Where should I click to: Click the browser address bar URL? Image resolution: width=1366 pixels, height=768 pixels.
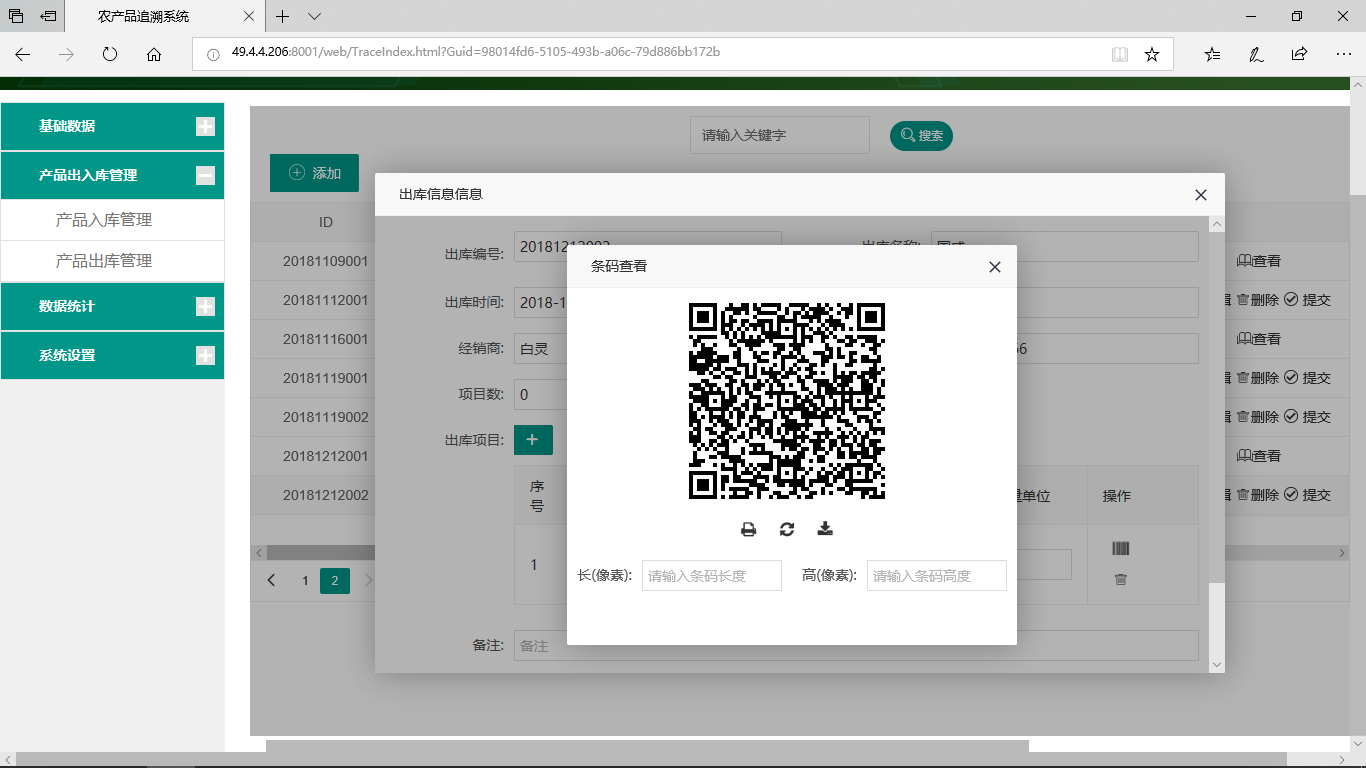476,52
